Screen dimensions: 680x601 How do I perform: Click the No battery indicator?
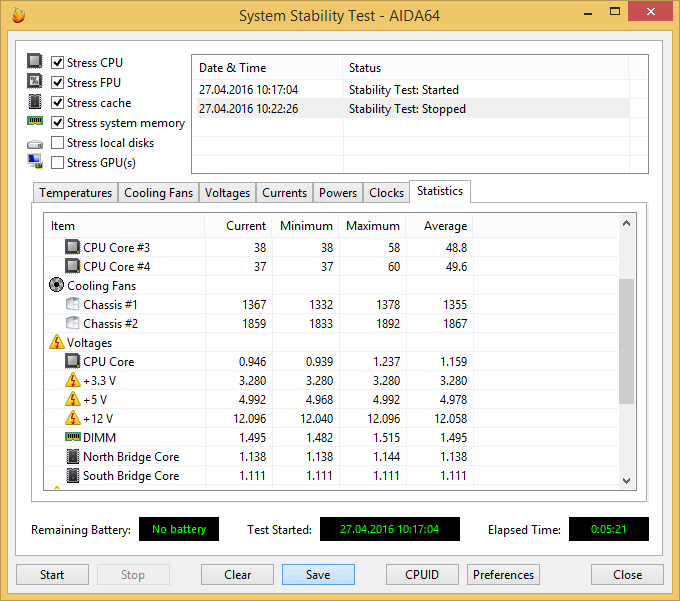(x=179, y=529)
